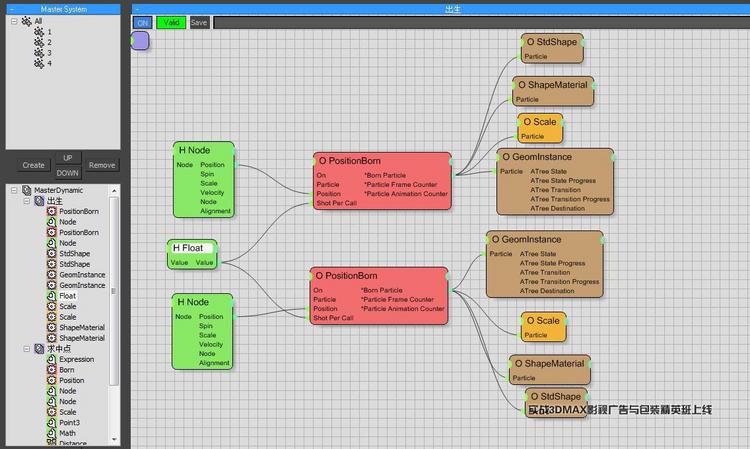Click the tree scrollbar up arrow
750x449 pixels.
coord(114,190)
